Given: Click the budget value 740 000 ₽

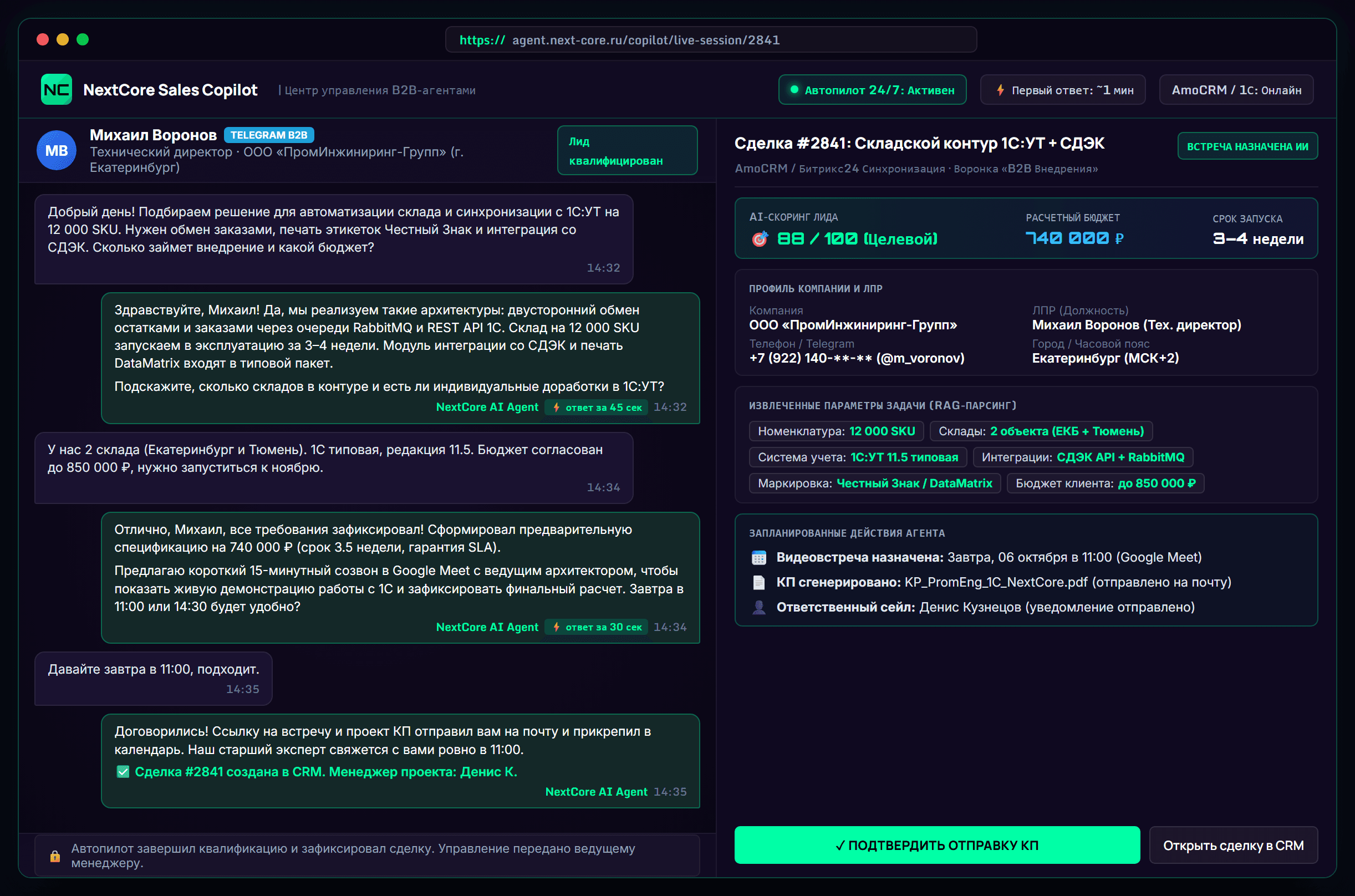Looking at the screenshot, I should 1074,238.
